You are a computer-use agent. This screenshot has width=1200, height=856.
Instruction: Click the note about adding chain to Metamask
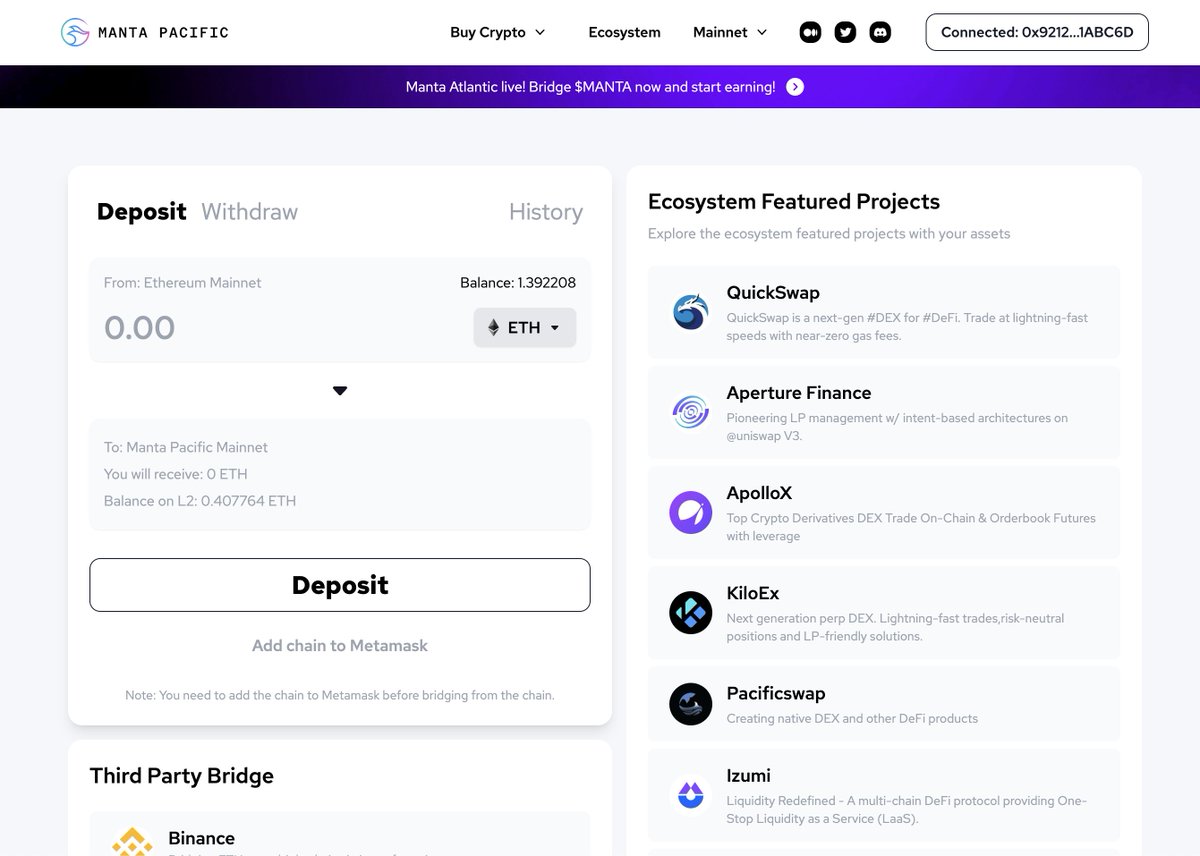340,695
